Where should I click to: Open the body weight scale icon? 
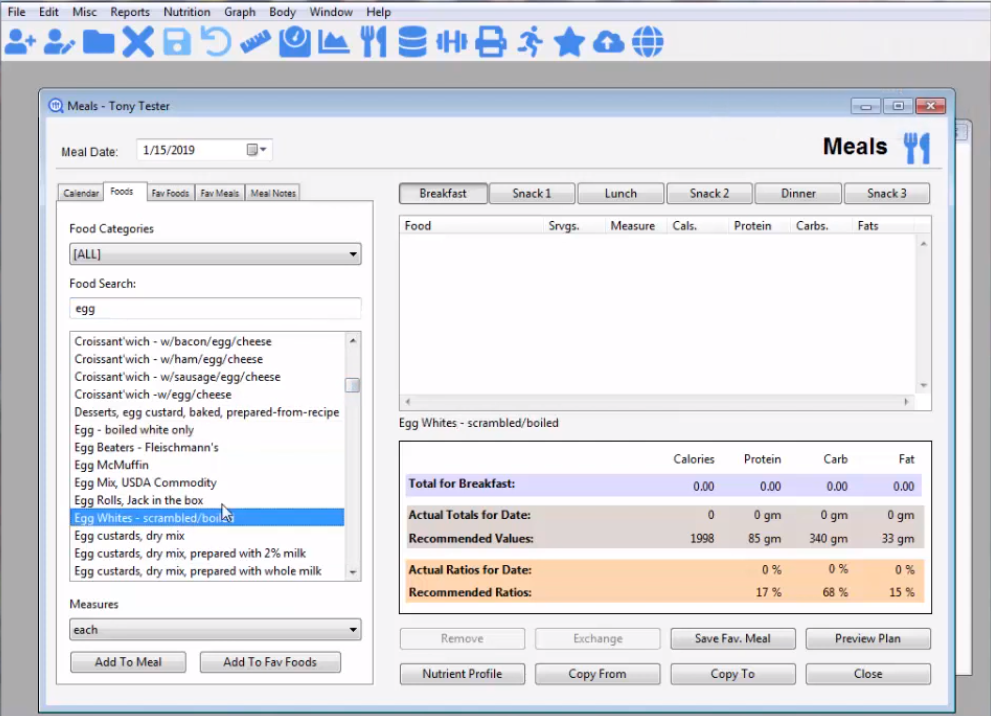(x=295, y=42)
